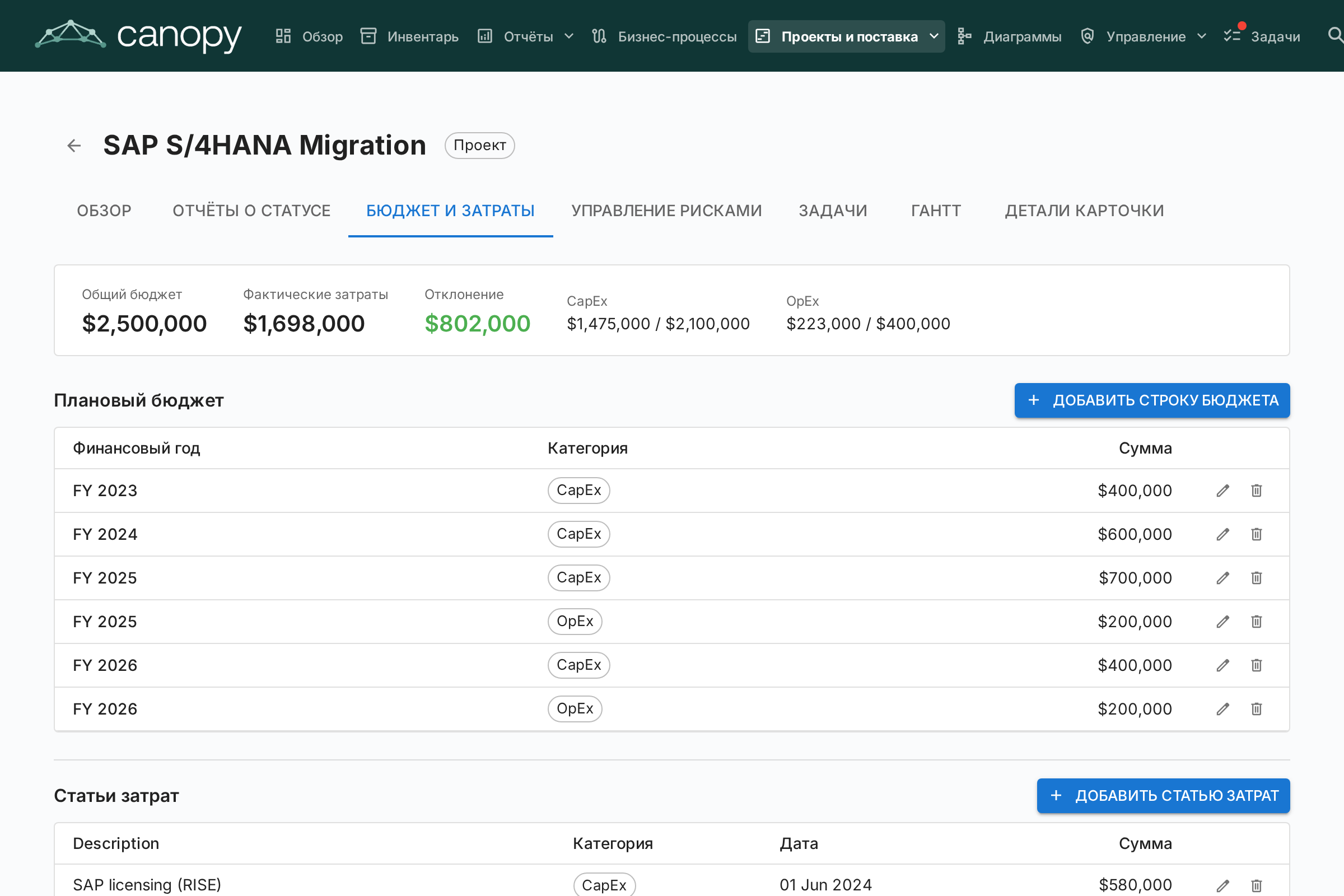The width and height of the screenshot is (1344, 896).
Task: Expand the Управление dropdown menu
Action: pyautogui.click(x=1144, y=36)
